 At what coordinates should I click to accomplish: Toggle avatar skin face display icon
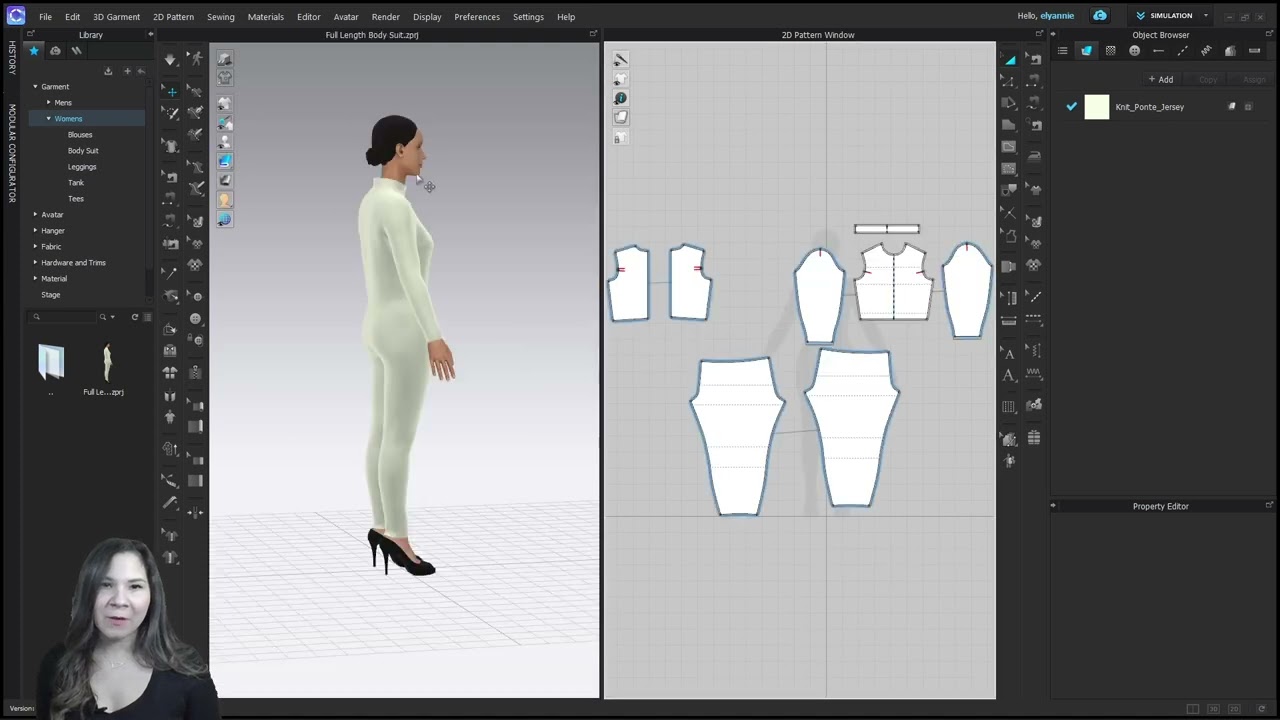[224, 200]
